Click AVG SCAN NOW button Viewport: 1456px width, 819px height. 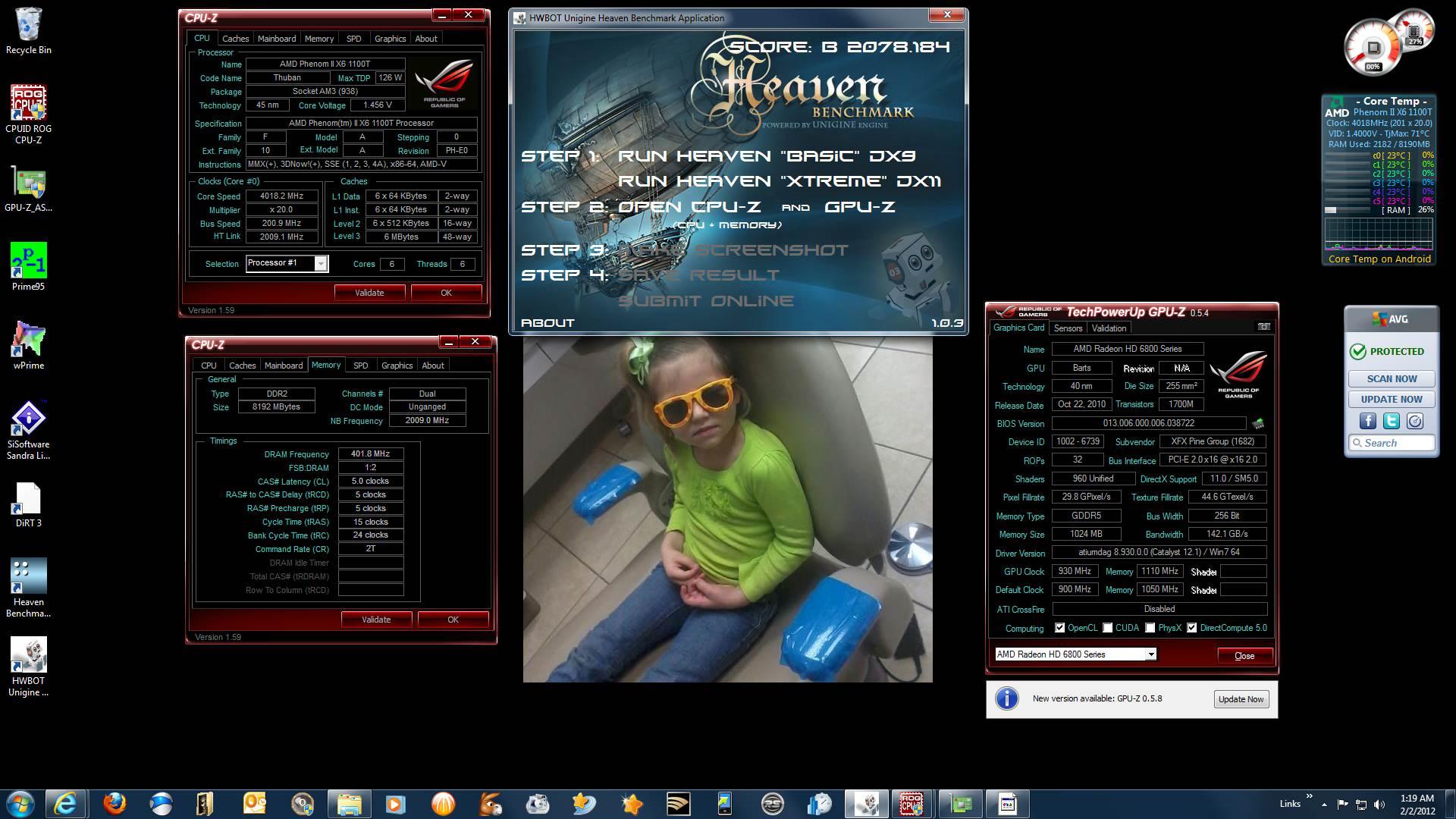pyautogui.click(x=1392, y=378)
